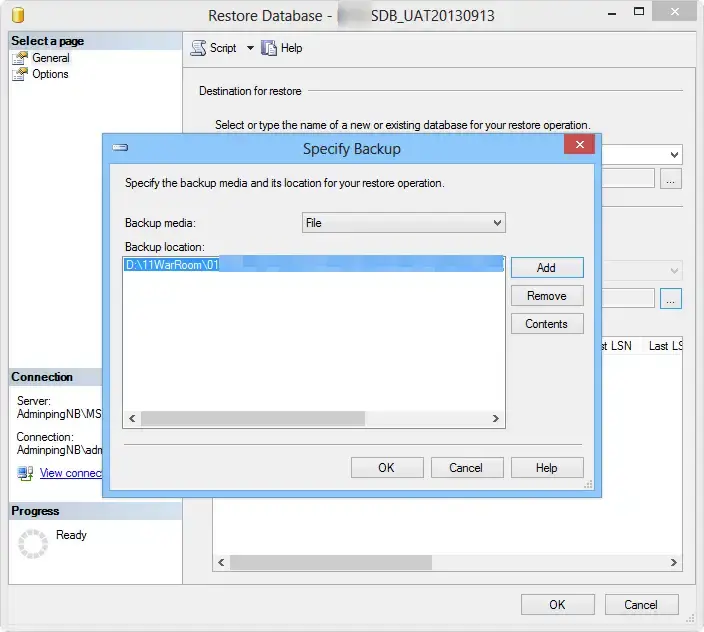Screen dimensions: 704x632
Task: Click the Last LSN column header
Action: click(665, 346)
